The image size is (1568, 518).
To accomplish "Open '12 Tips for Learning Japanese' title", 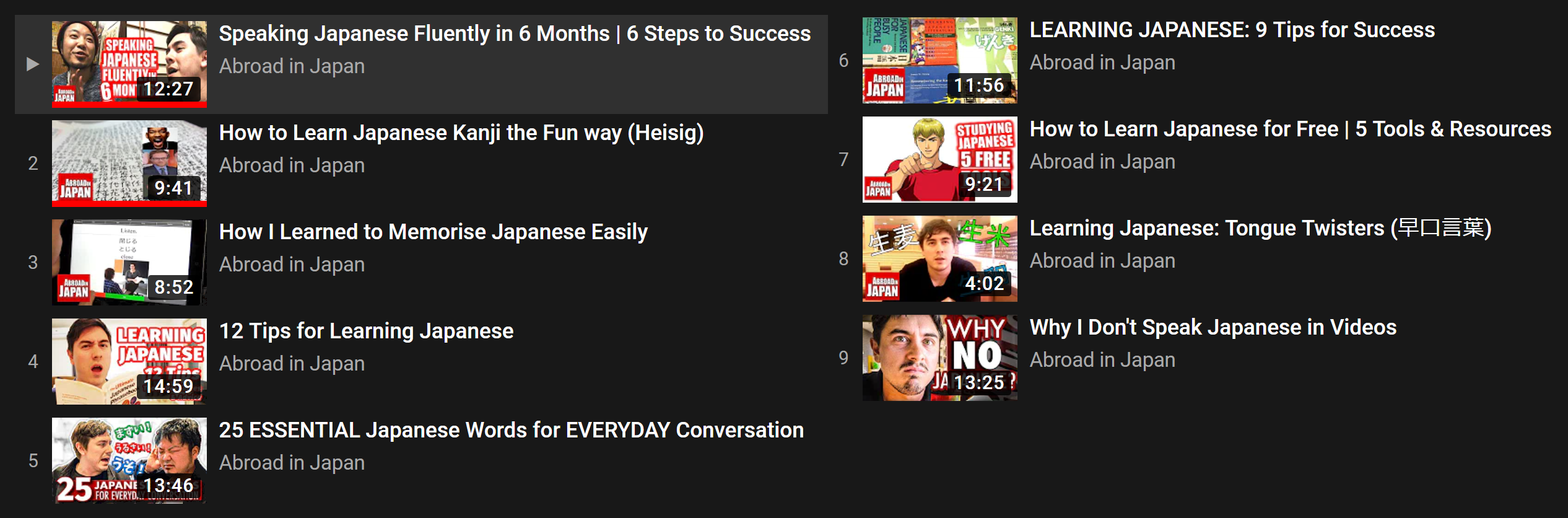I will (367, 331).
